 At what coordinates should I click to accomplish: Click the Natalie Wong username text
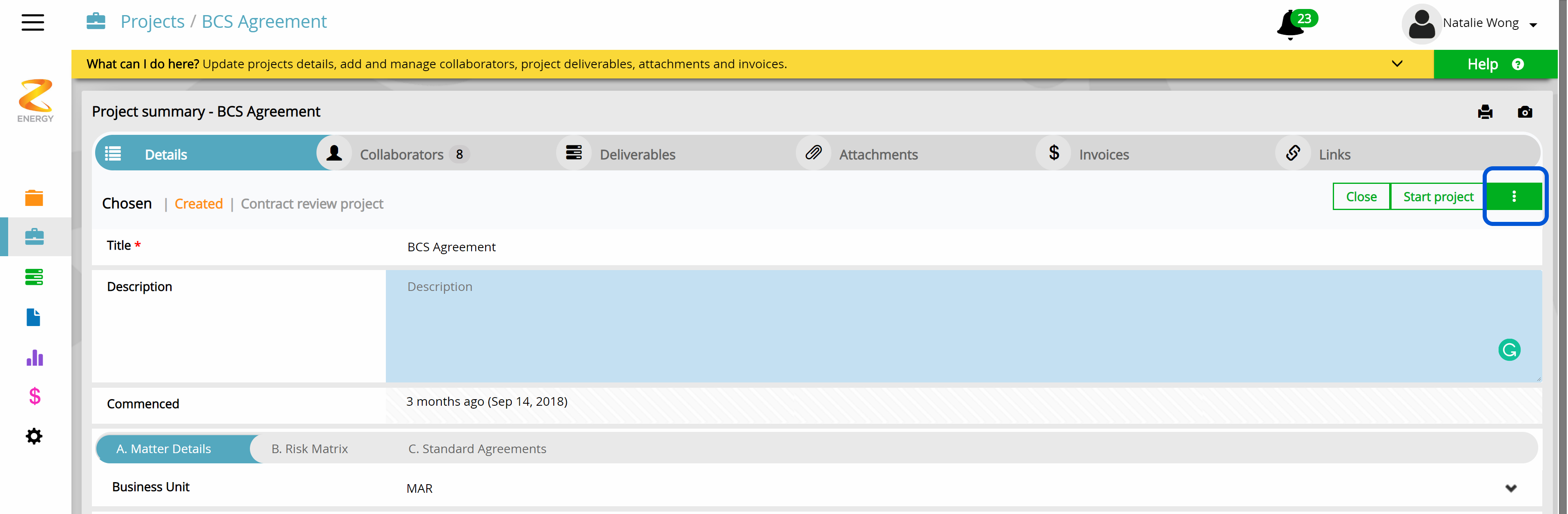tap(1480, 22)
